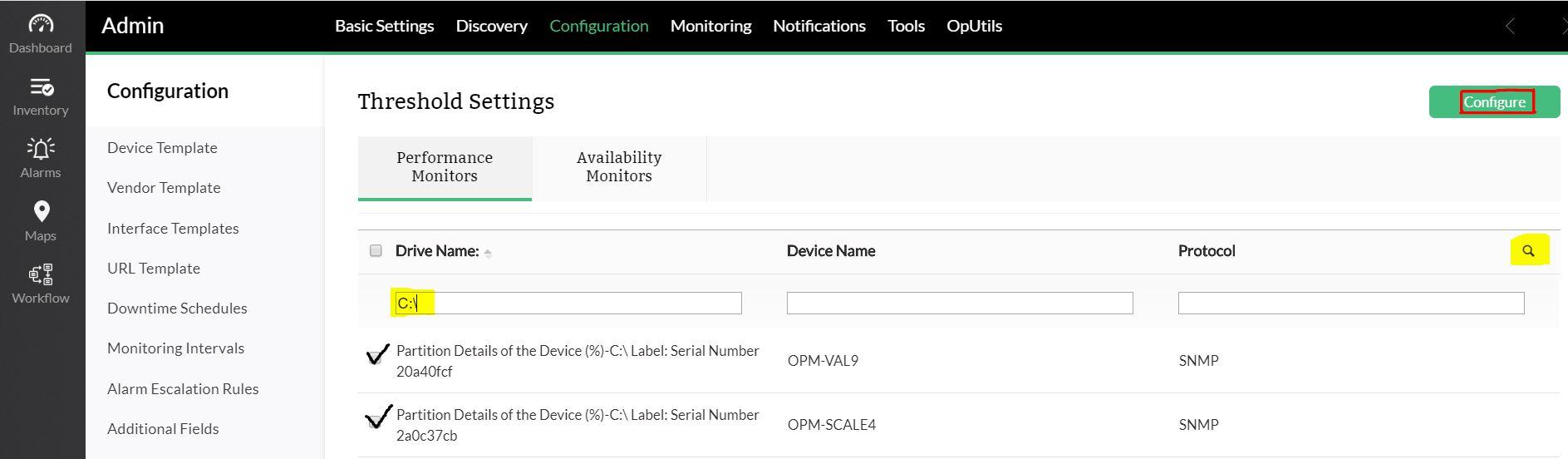Image resolution: width=1568 pixels, height=459 pixels.
Task: Open the Workflow sidebar icon
Action: click(x=41, y=274)
